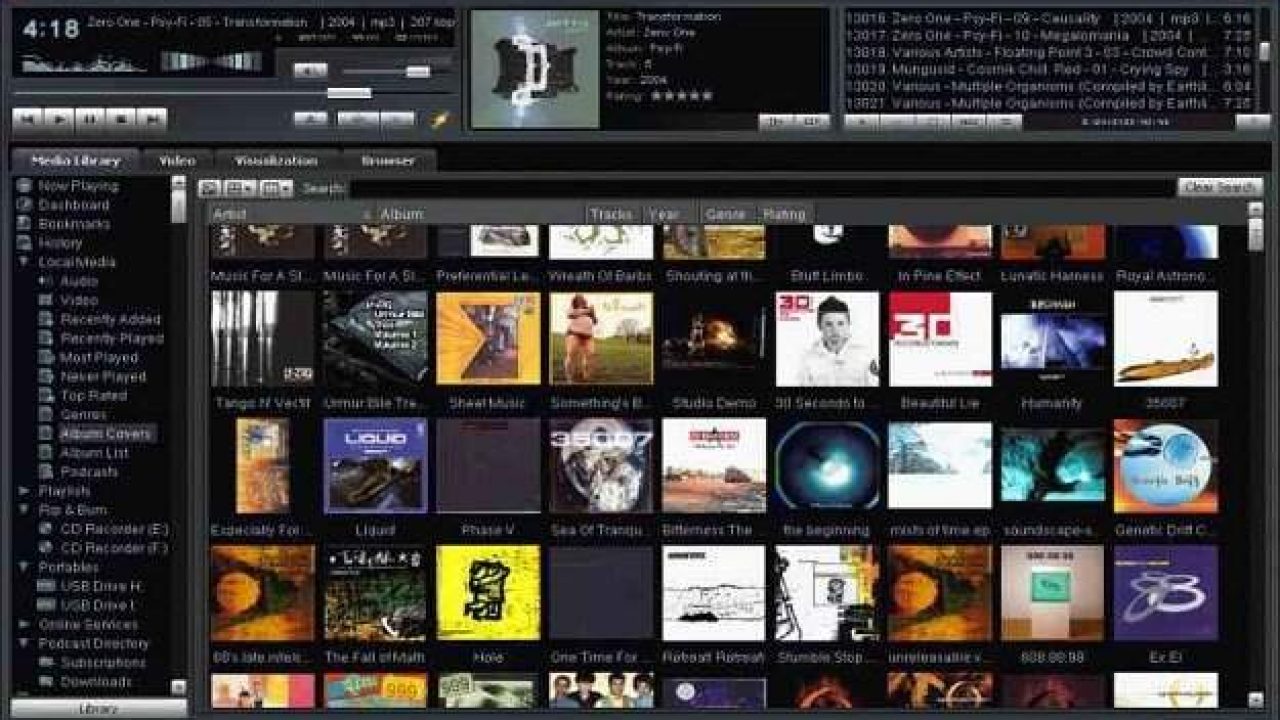This screenshot has width=1280, height=720.
Task: Open Bookmarks in the library tree
Action: coord(74,224)
